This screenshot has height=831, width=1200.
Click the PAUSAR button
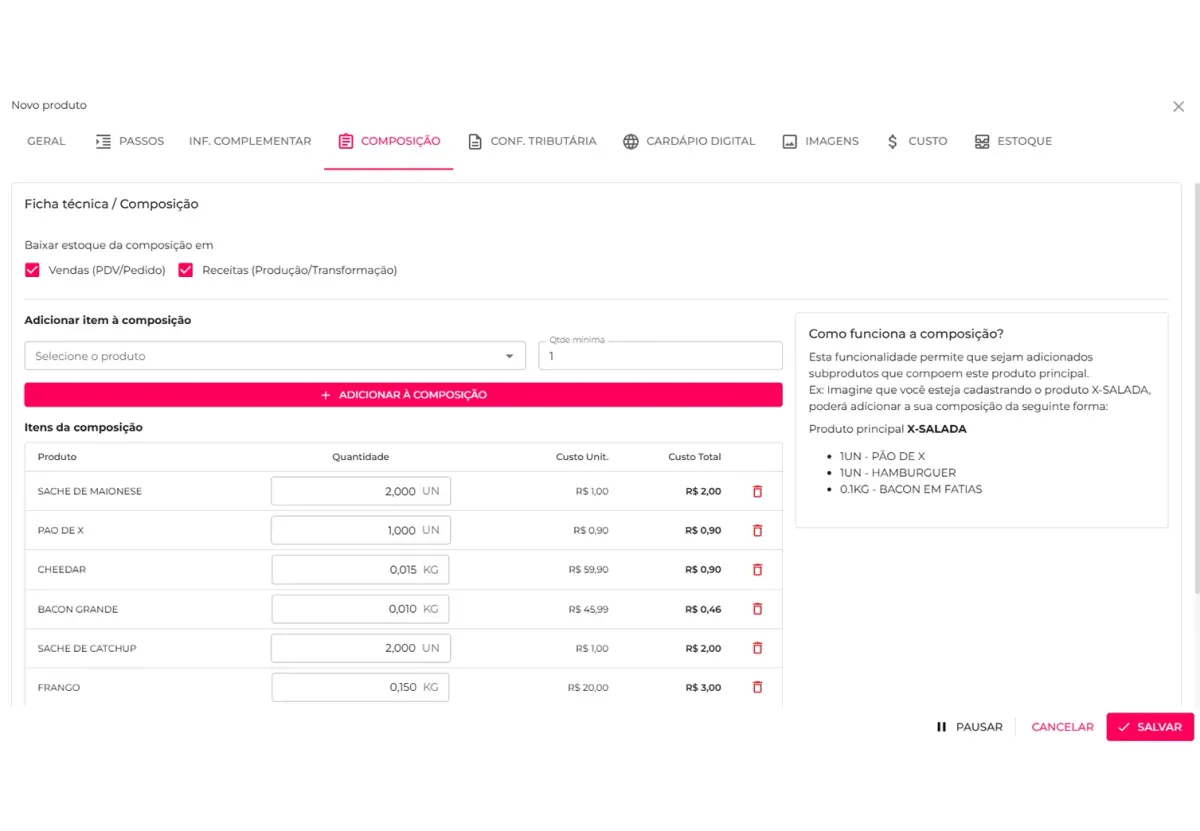pos(969,727)
